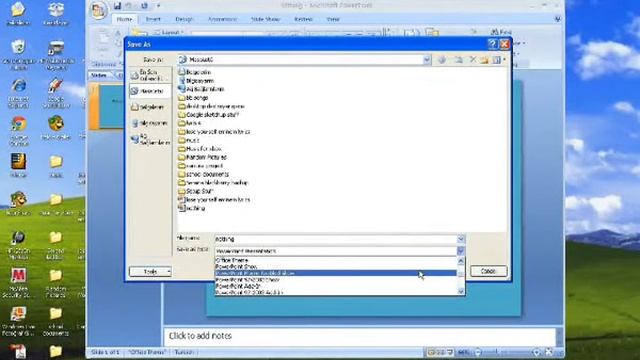Image resolution: width=640 pixels, height=360 pixels.
Task: Switch to the Animations ribbon tab
Action: 222,19
